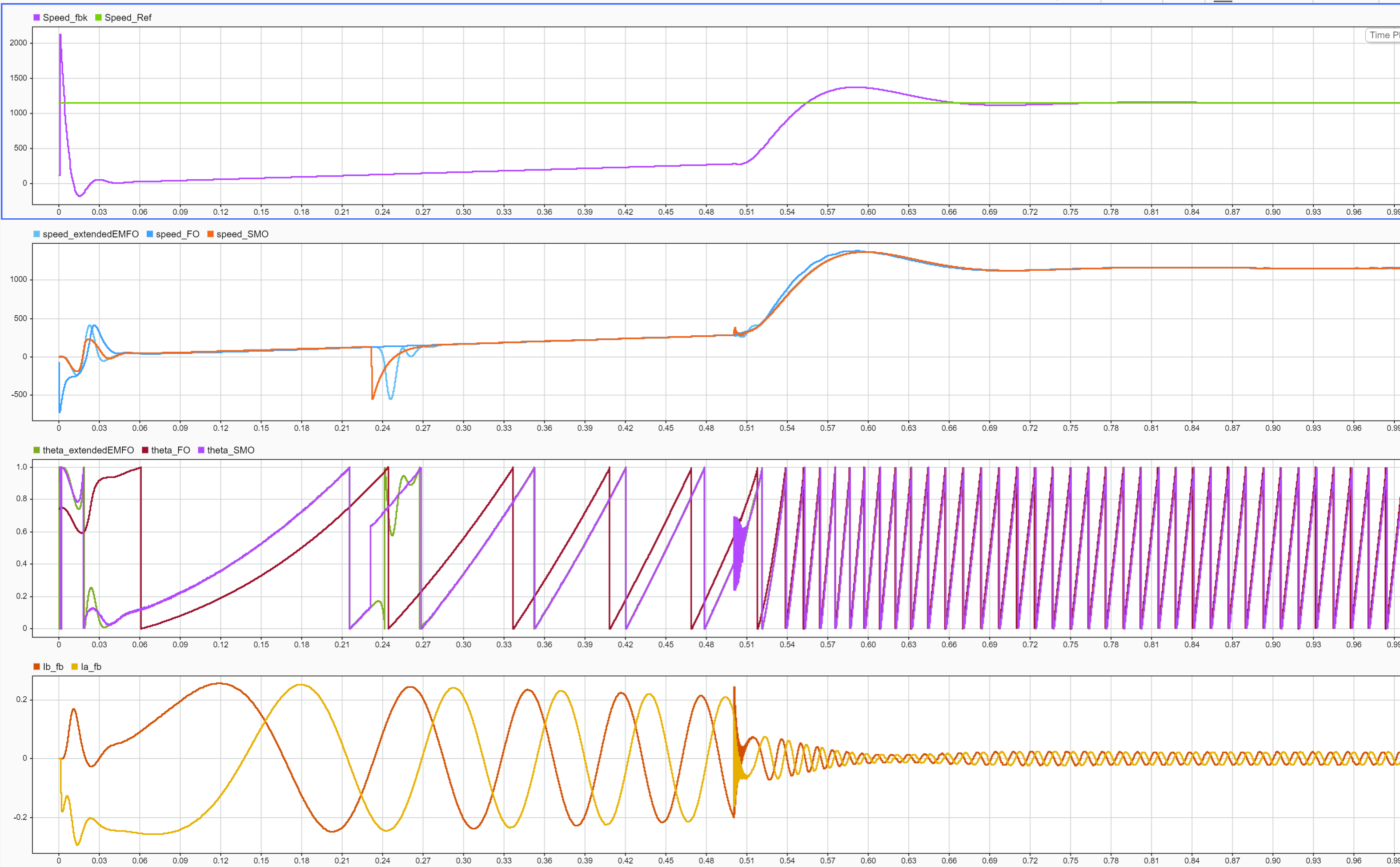Click the -500 y-axis tick of estimator plot
This screenshot has width=1400, height=867.
pyautogui.click(x=18, y=394)
